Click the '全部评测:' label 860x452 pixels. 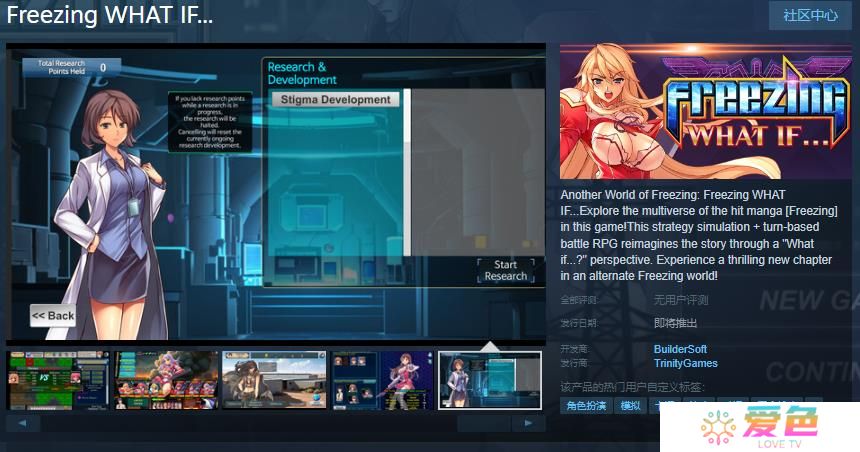click(579, 300)
